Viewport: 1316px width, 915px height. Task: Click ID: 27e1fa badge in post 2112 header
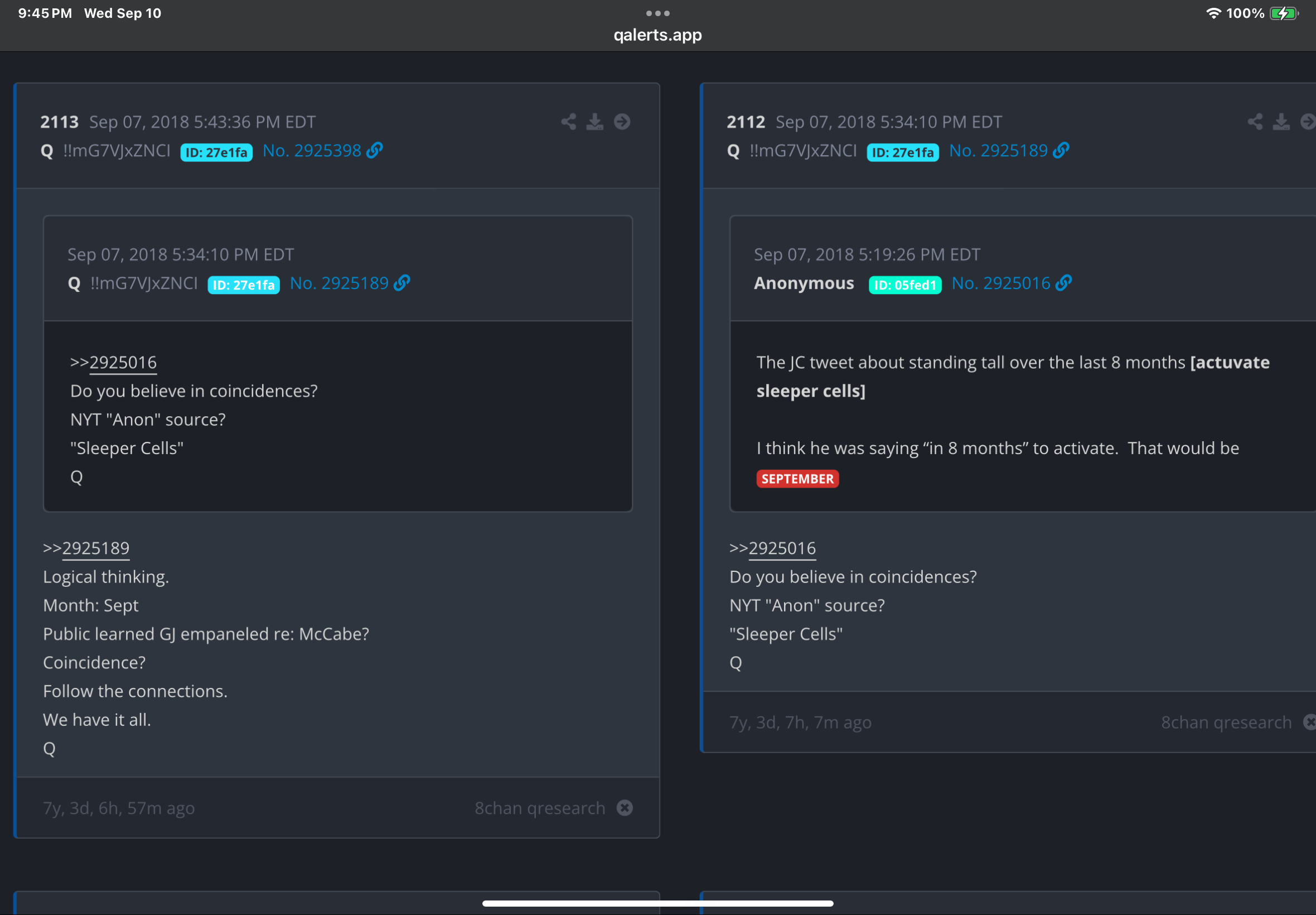903,152
